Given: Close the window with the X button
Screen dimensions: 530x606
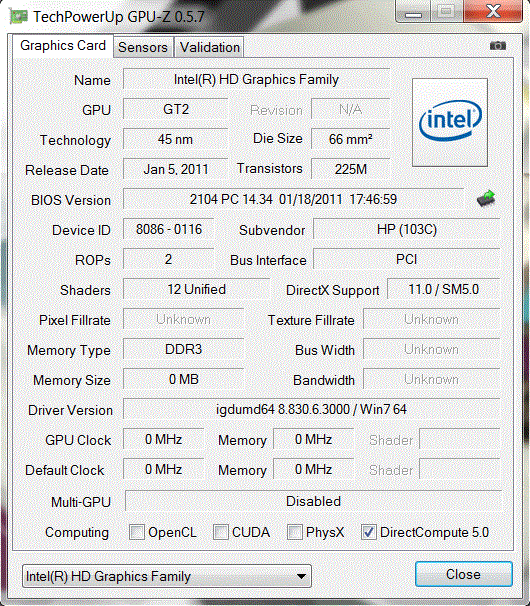Looking at the screenshot, I should 493,11.
